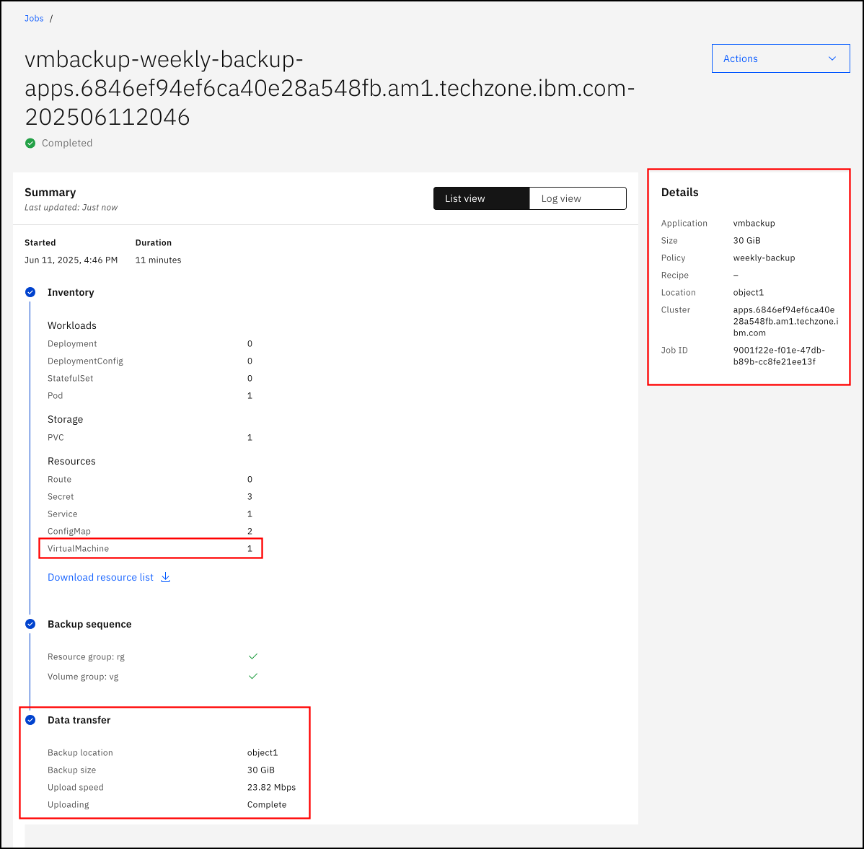The image size is (864, 850).
Task: Open the Actions dropdown menu
Action: (x=780, y=59)
